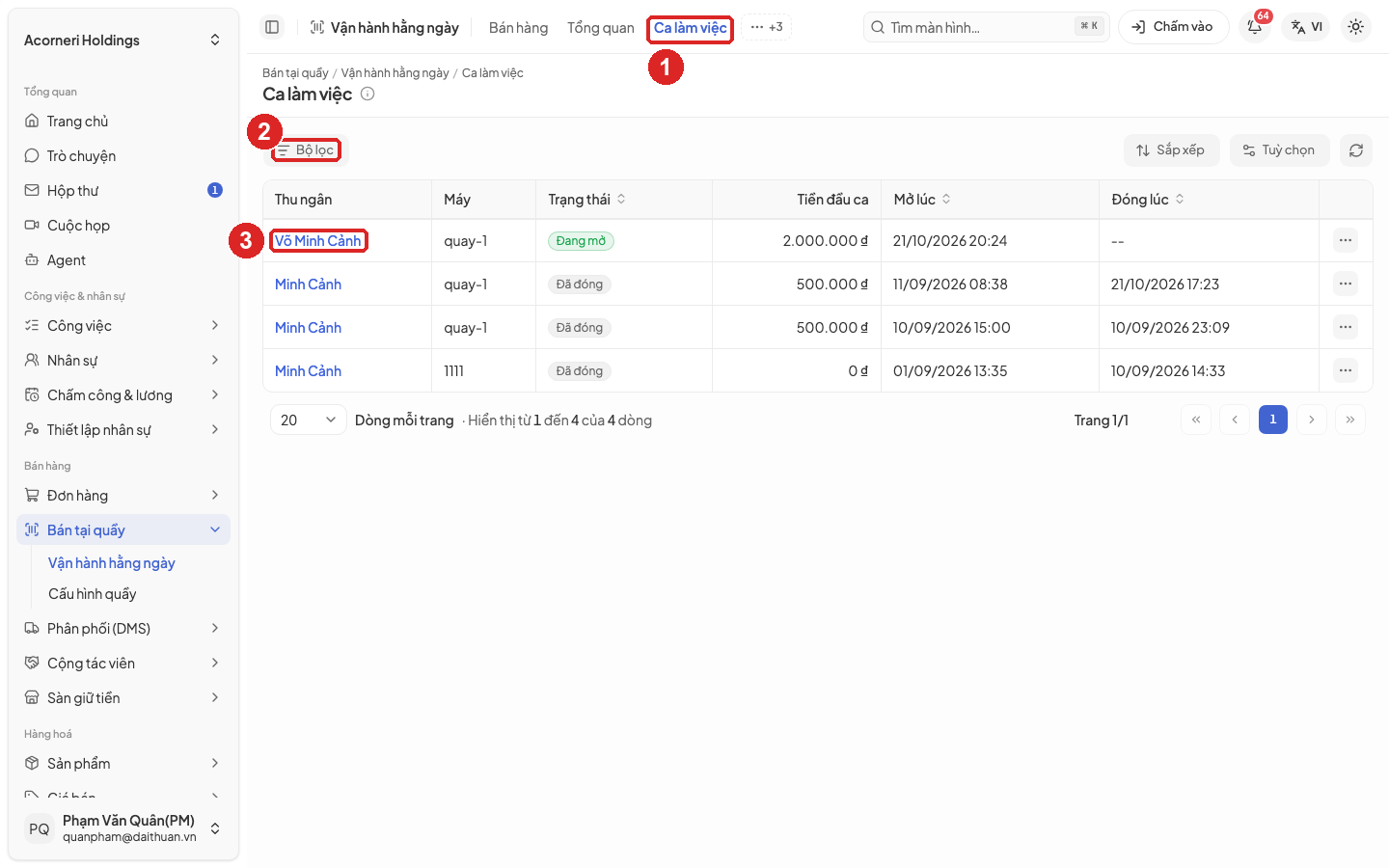This screenshot has width=1389, height=868.
Task: Expand Chấm công & lương menu
Action: (x=123, y=395)
